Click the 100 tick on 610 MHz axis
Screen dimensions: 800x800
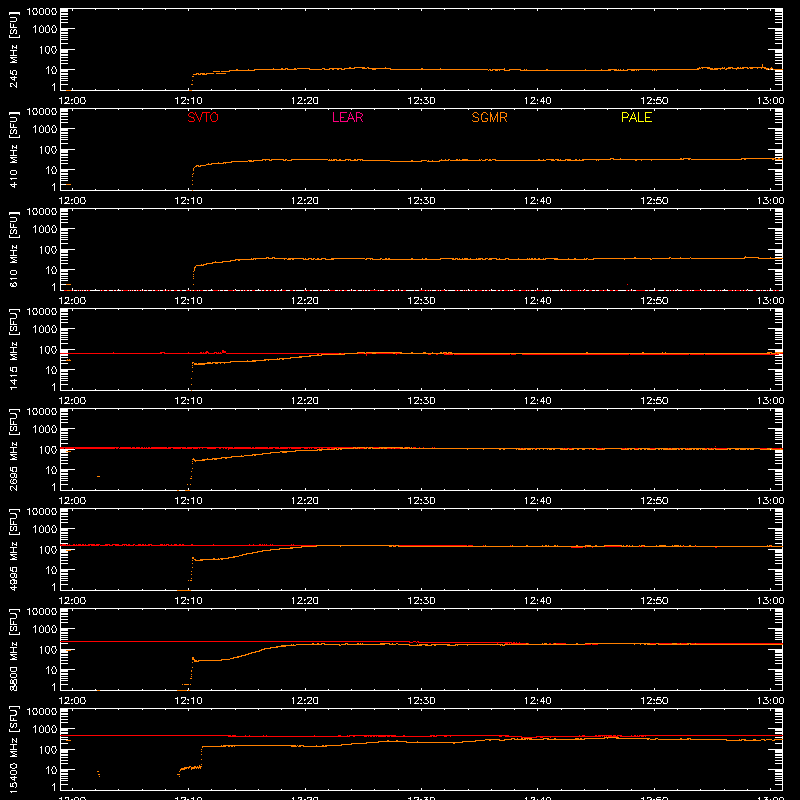coord(48,250)
